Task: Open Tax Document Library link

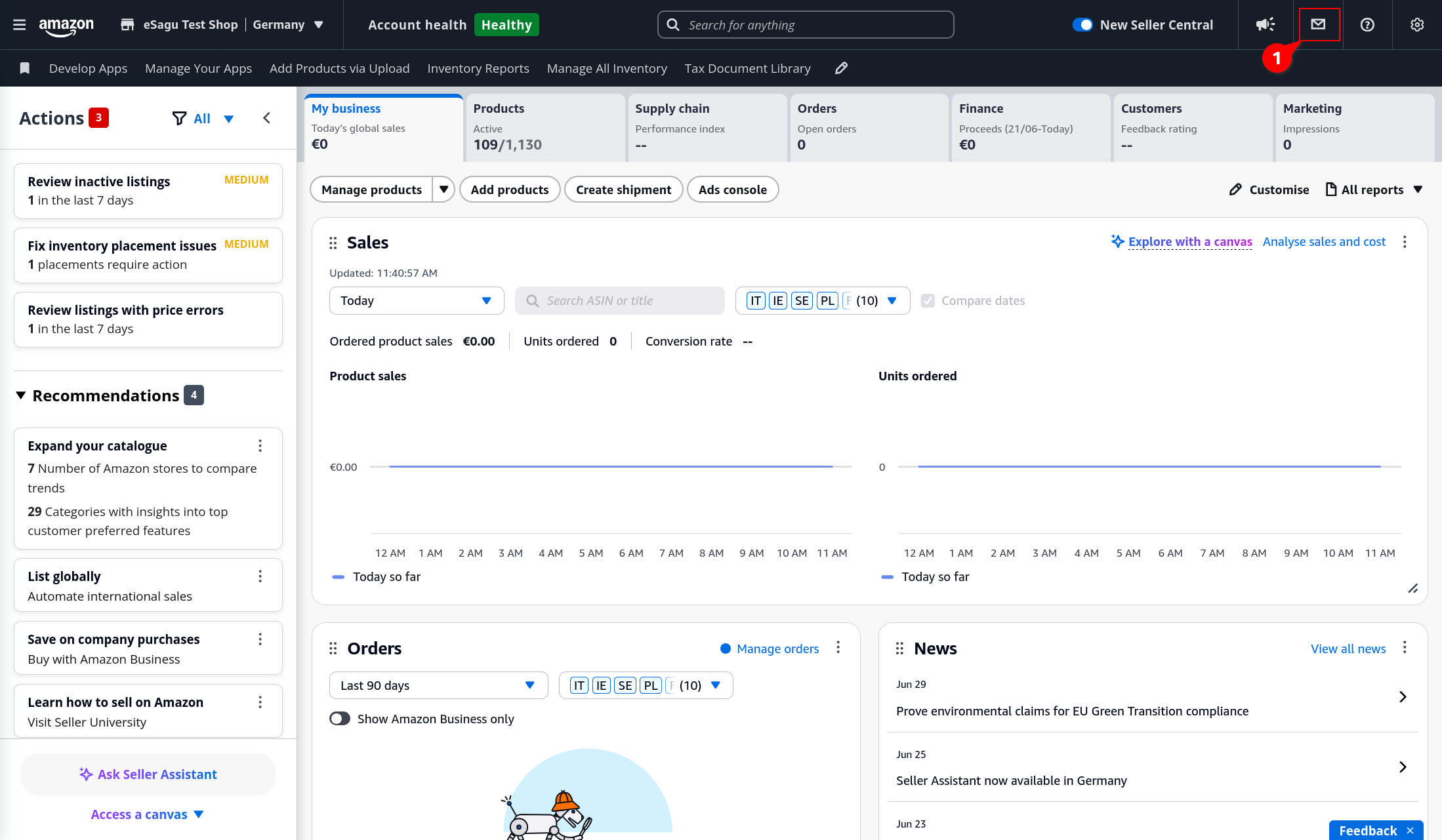Action: (x=748, y=68)
